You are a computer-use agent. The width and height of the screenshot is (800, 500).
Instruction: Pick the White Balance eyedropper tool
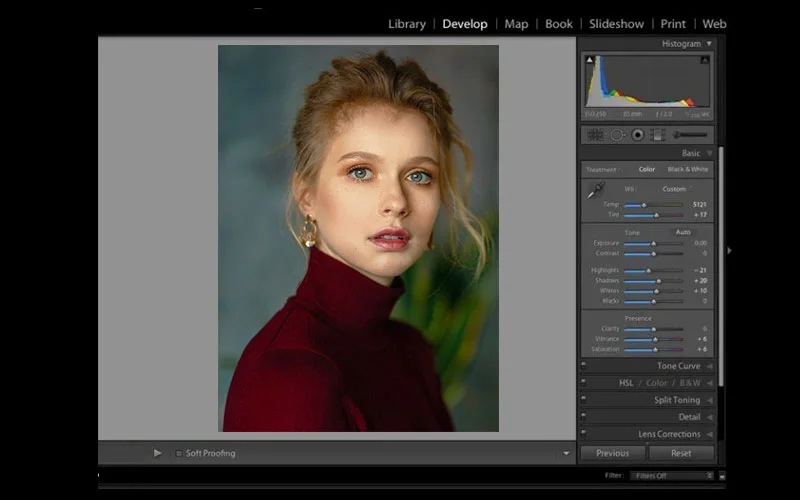pos(596,190)
